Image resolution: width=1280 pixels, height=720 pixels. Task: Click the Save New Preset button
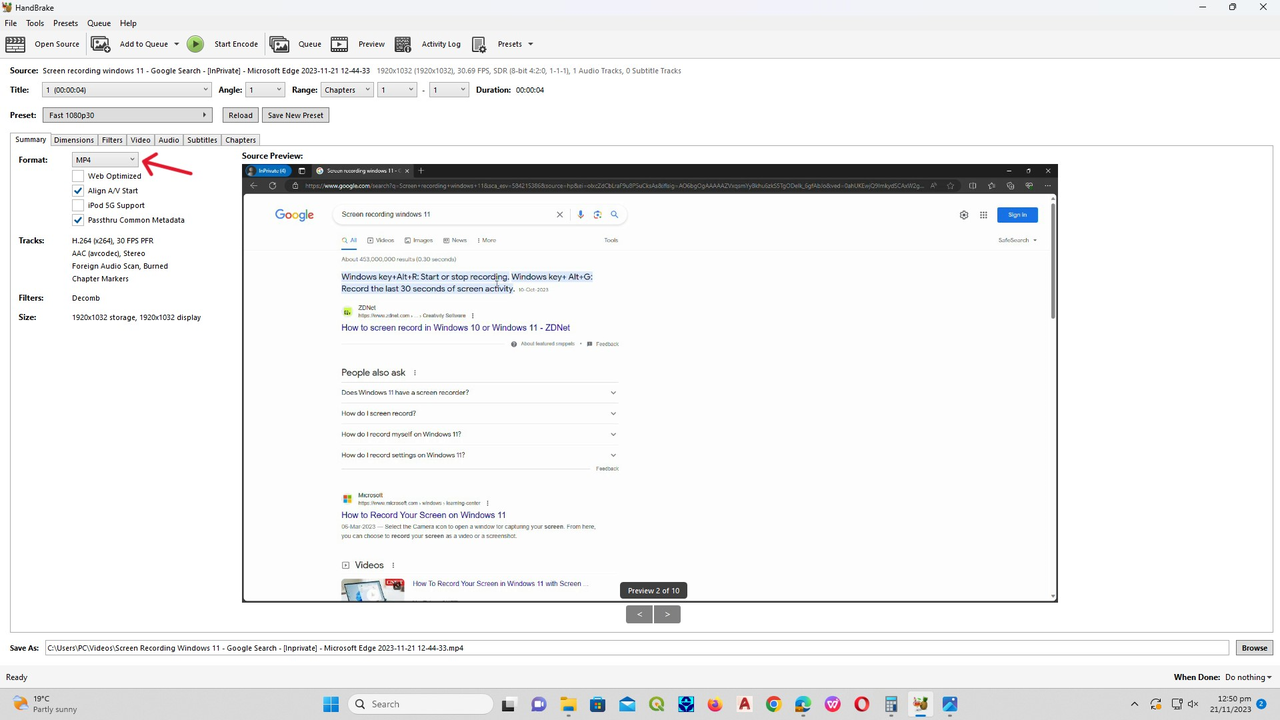coord(296,115)
